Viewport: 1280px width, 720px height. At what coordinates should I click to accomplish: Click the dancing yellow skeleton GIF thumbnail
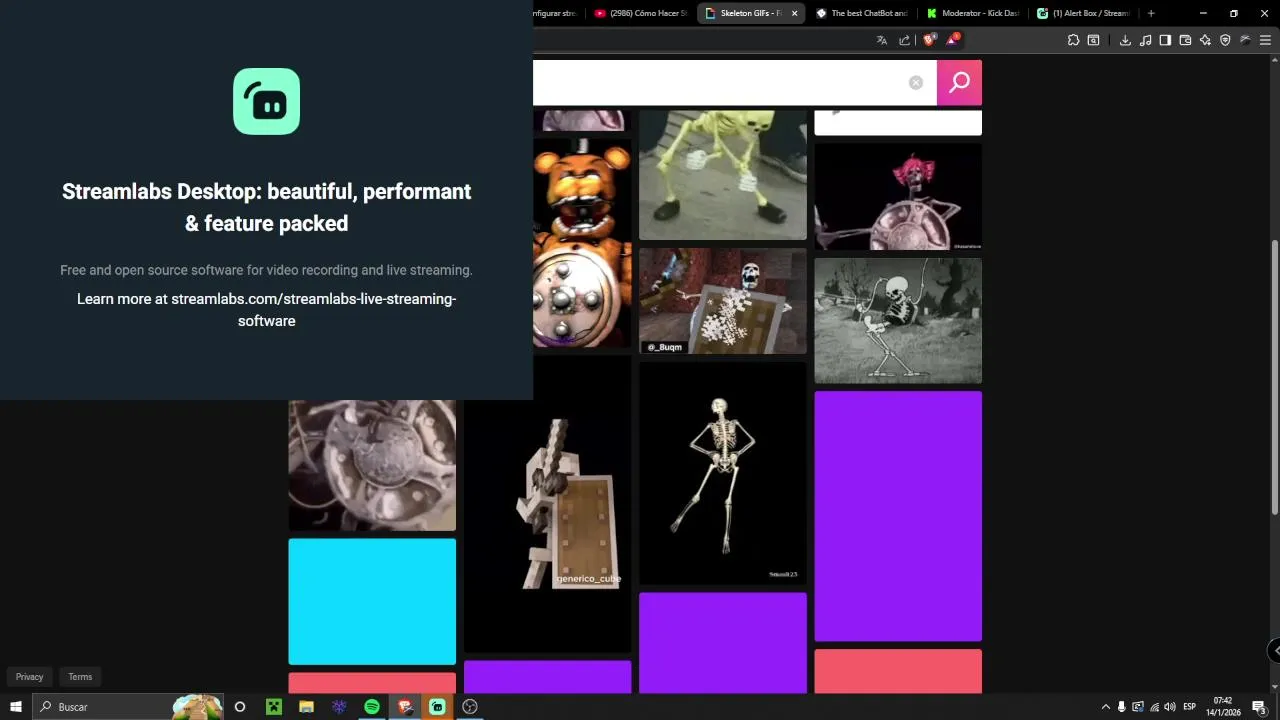[x=722, y=175]
